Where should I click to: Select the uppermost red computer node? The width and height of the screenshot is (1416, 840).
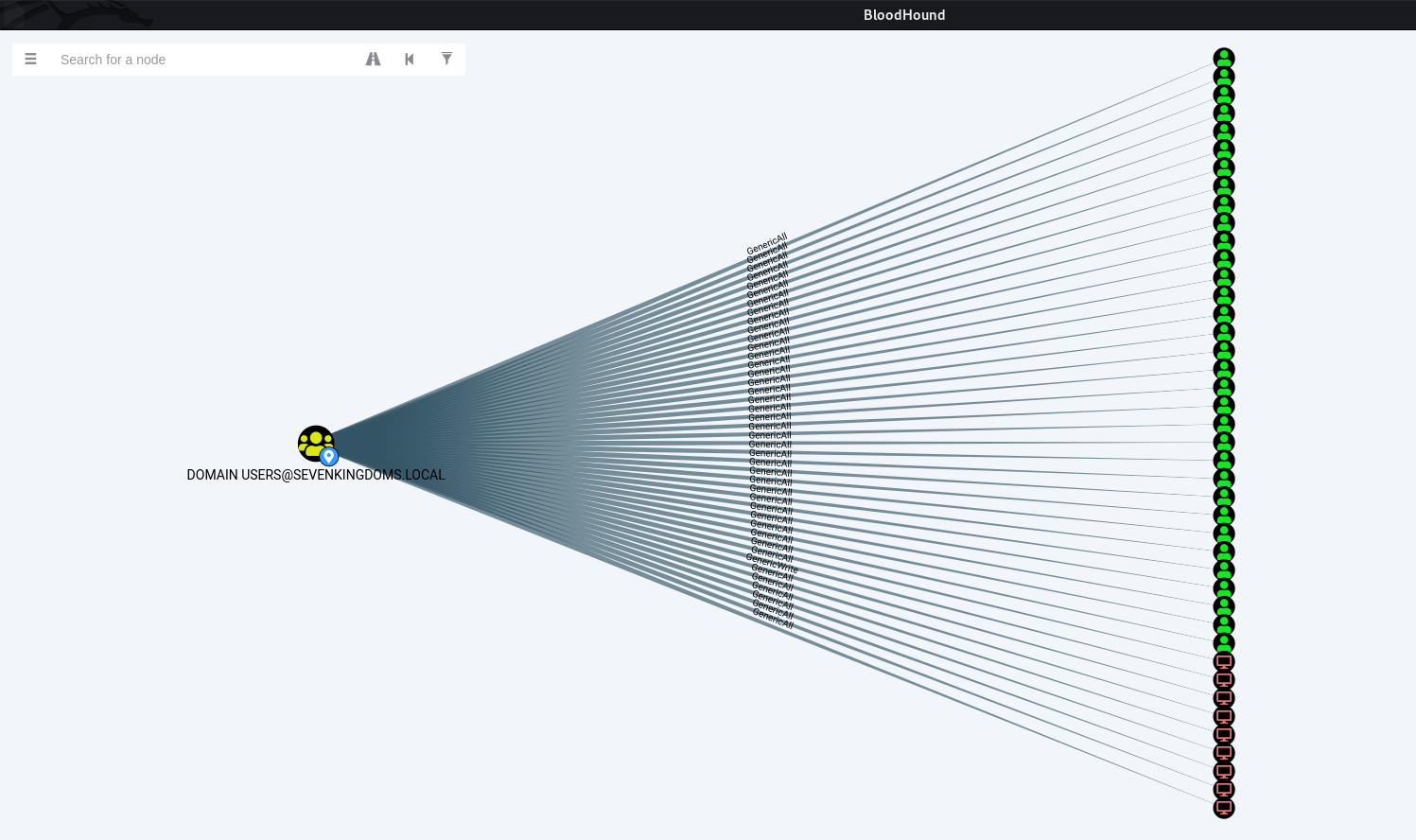tap(1224, 662)
